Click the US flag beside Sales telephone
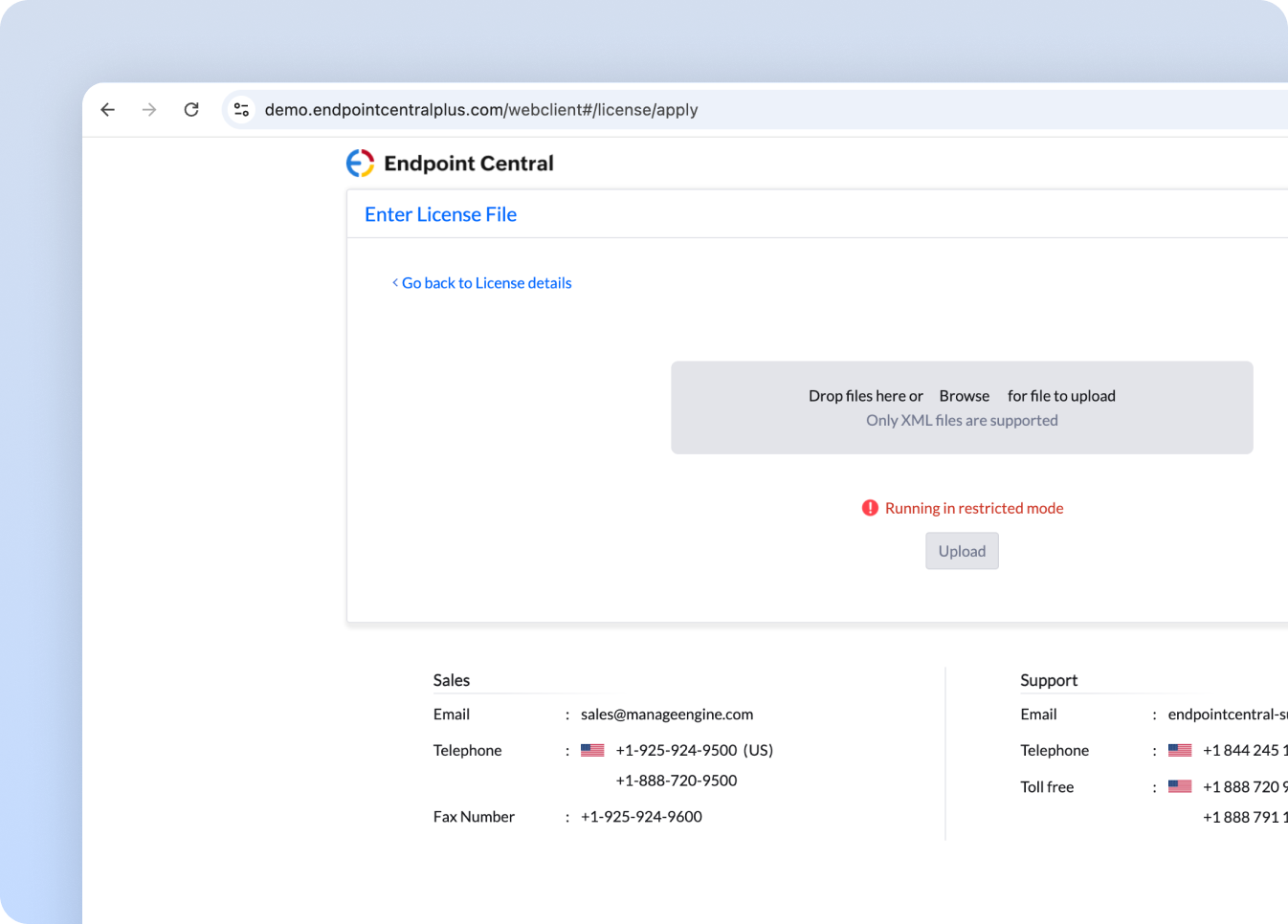Screen dimensions: 1288x924 tap(592, 751)
